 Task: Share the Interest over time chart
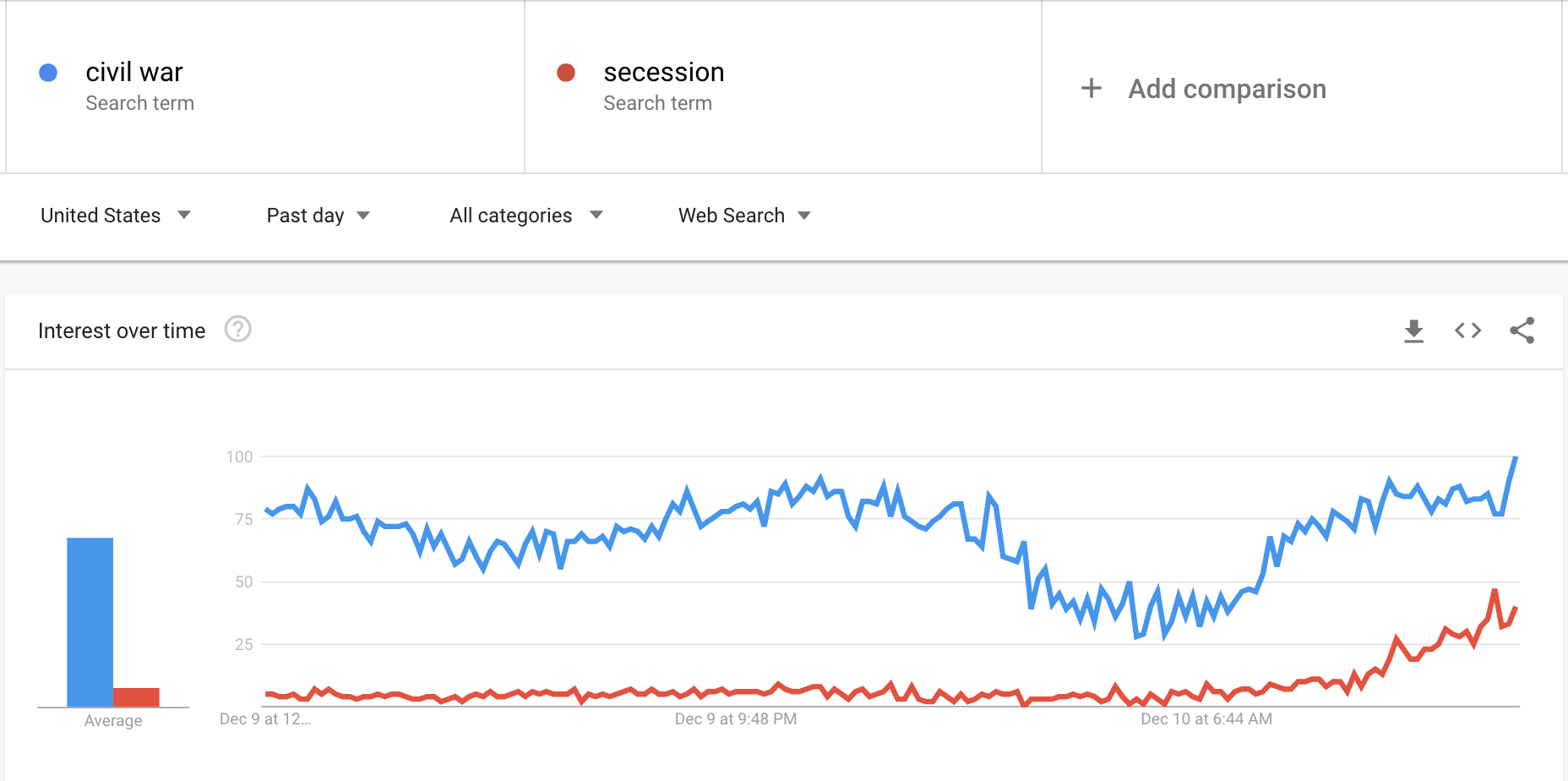coord(1522,330)
